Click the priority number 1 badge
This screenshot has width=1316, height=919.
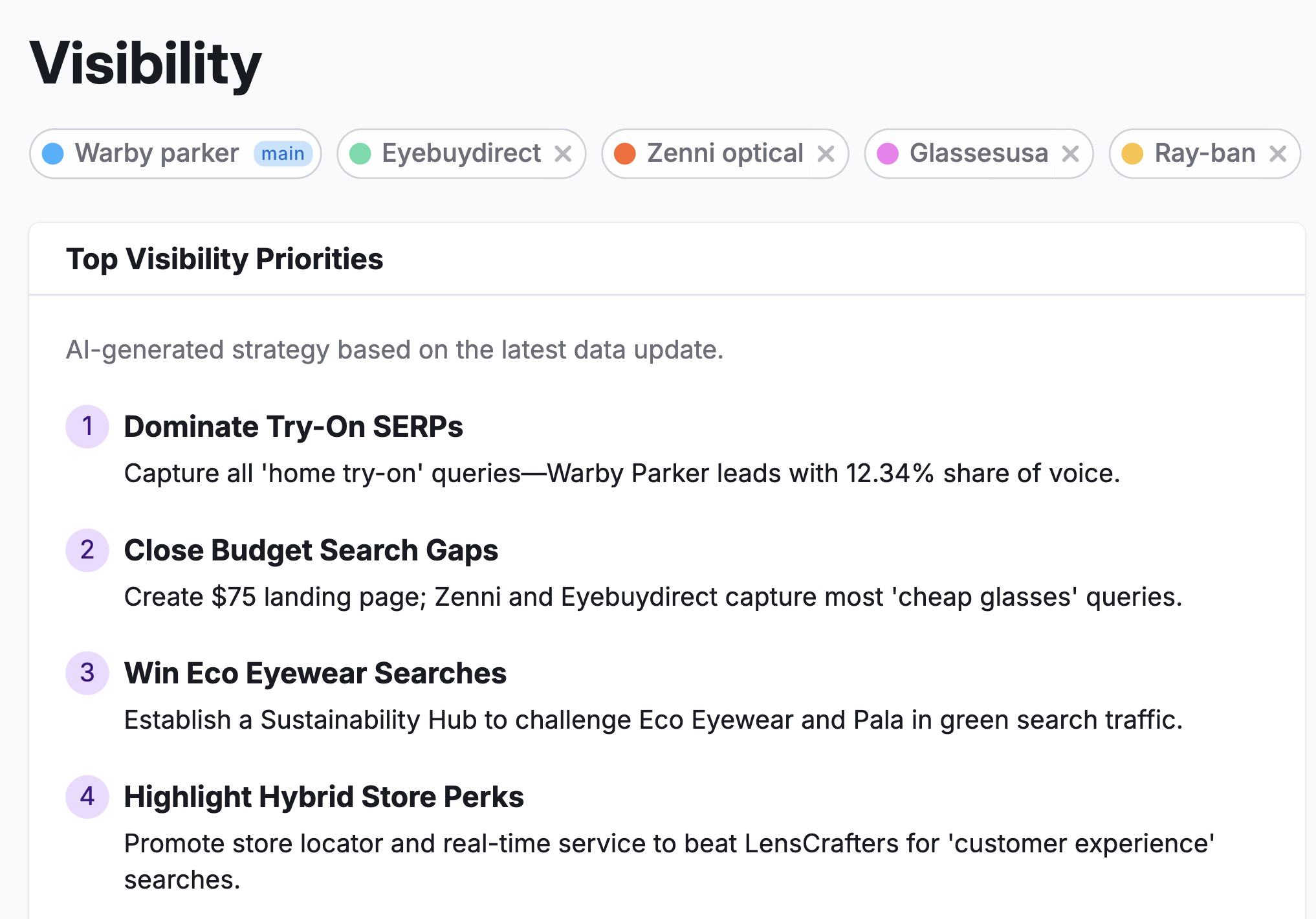pyautogui.click(x=87, y=426)
